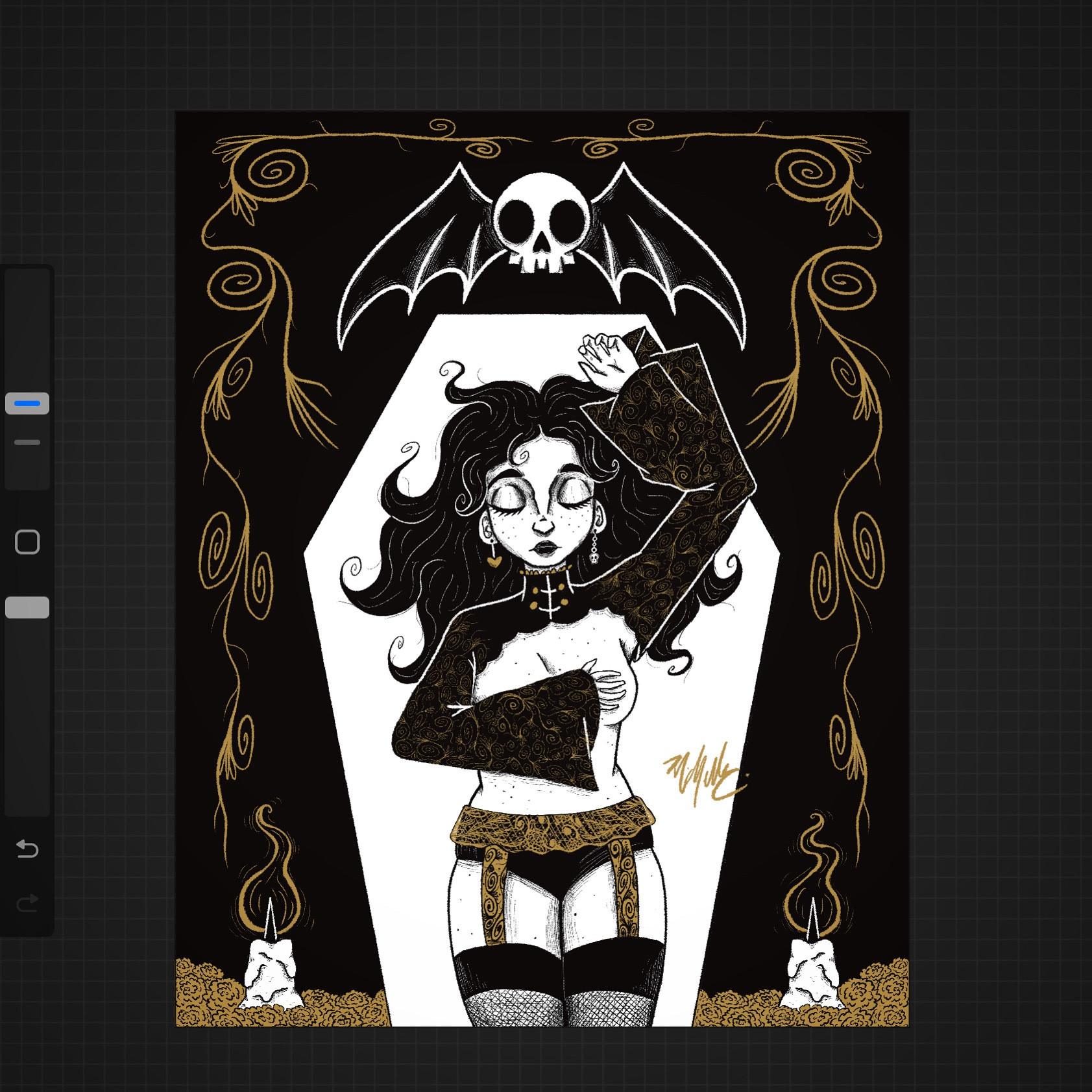This screenshot has height=1092, width=1092.
Task: Tap the gothic coffin artwork canvas
Action: pos(542,569)
